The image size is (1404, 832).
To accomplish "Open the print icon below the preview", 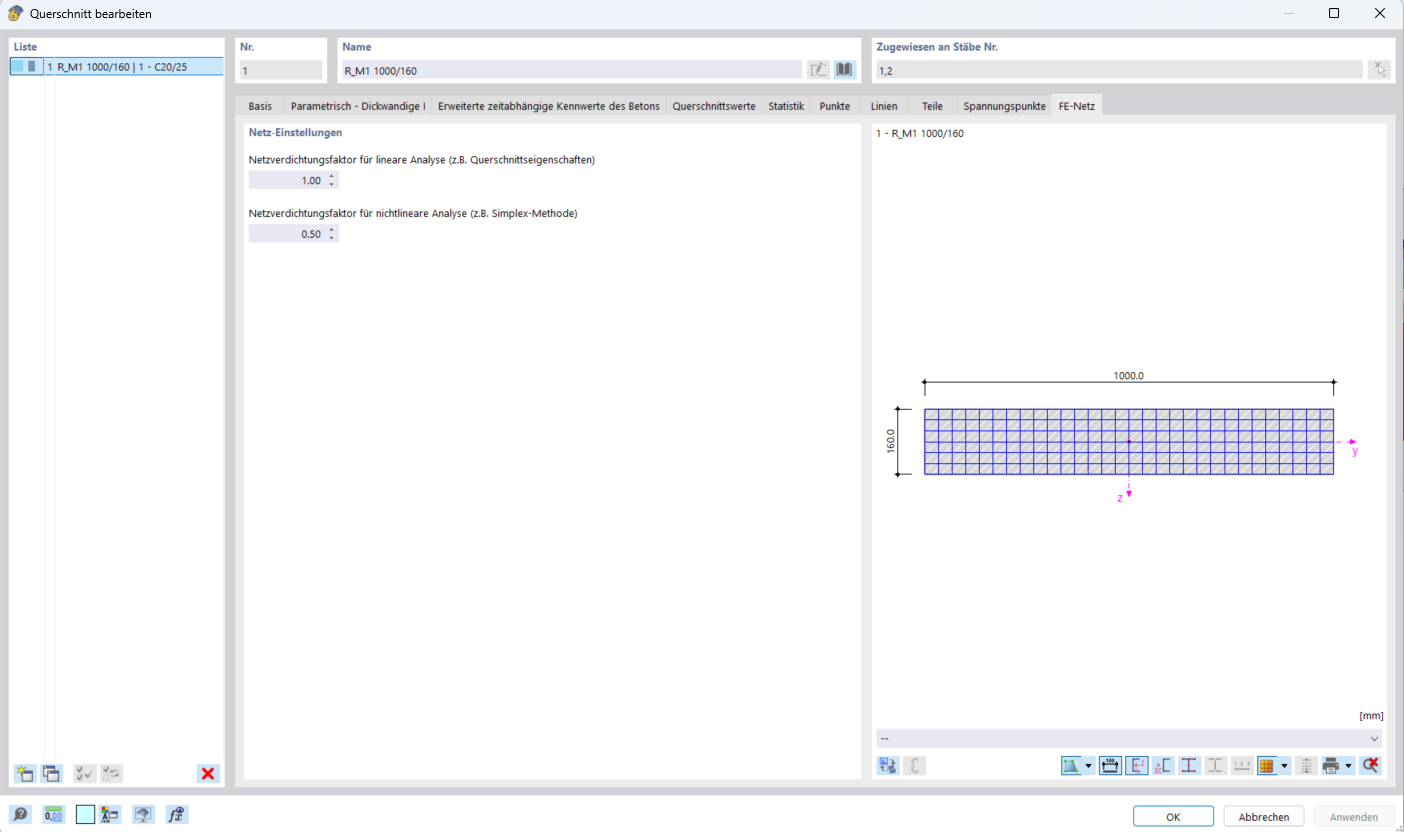I will click(1329, 765).
